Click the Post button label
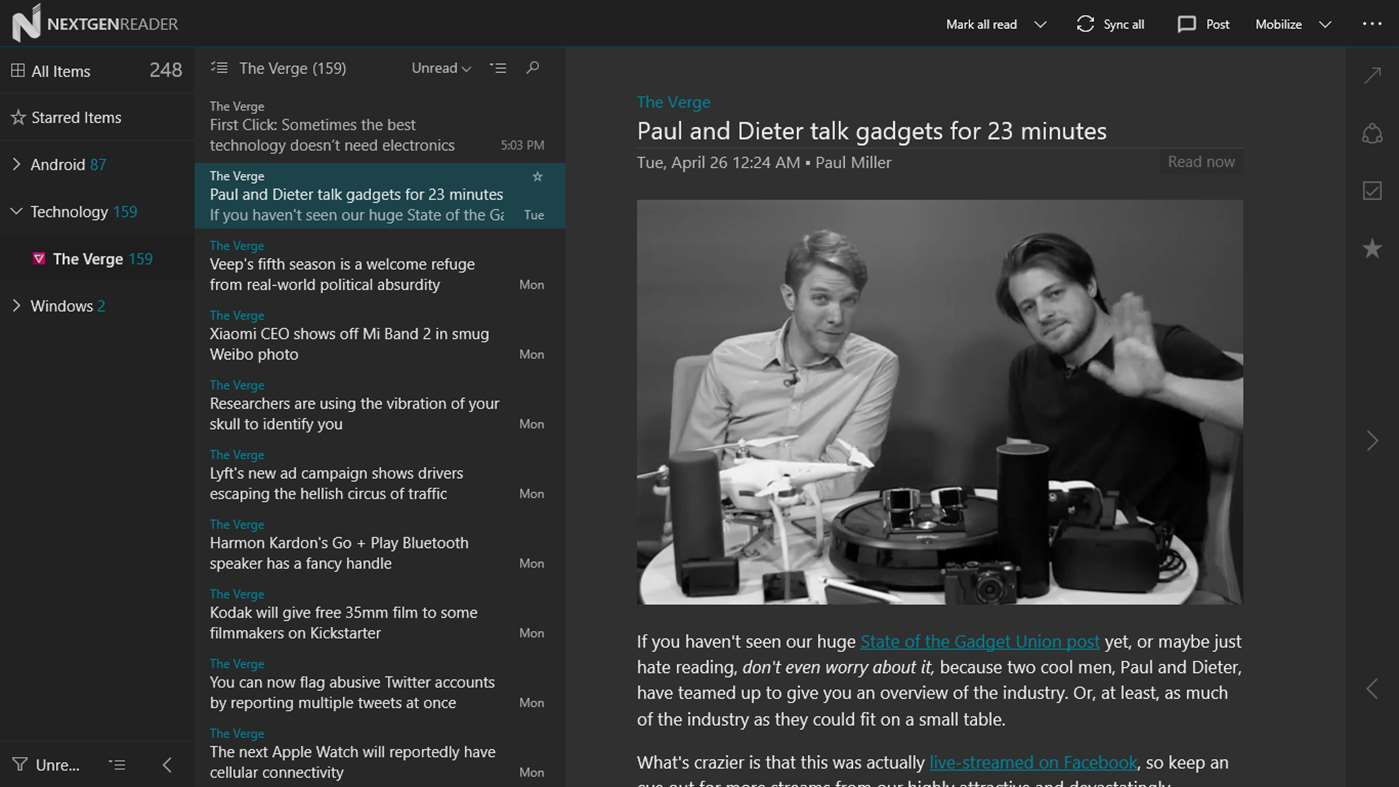Viewport: 1399px width, 787px height. (1218, 24)
